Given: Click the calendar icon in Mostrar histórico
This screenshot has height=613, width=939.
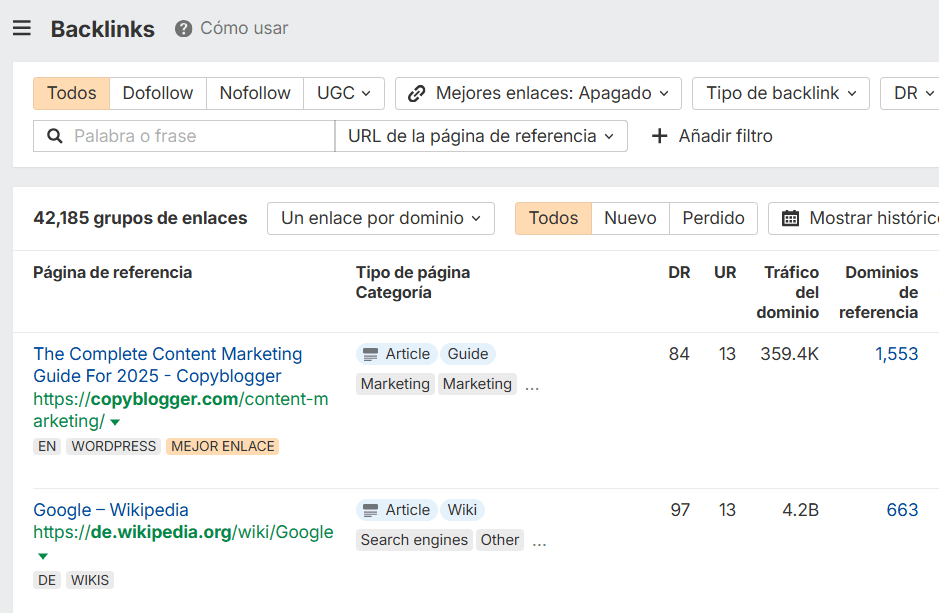Looking at the screenshot, I should [x=790, y=219].
